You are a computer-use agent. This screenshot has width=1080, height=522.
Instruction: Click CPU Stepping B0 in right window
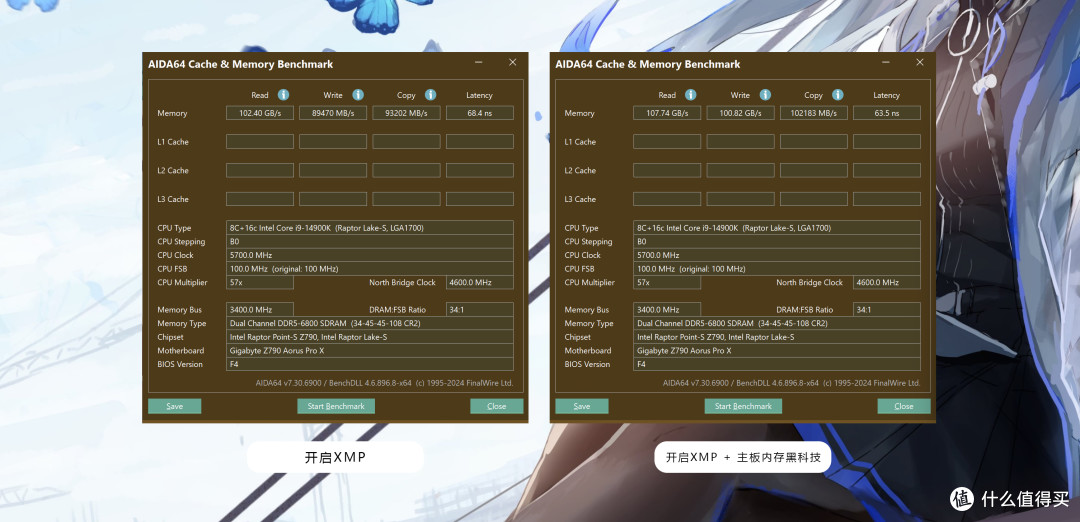[x=777, y=242]
